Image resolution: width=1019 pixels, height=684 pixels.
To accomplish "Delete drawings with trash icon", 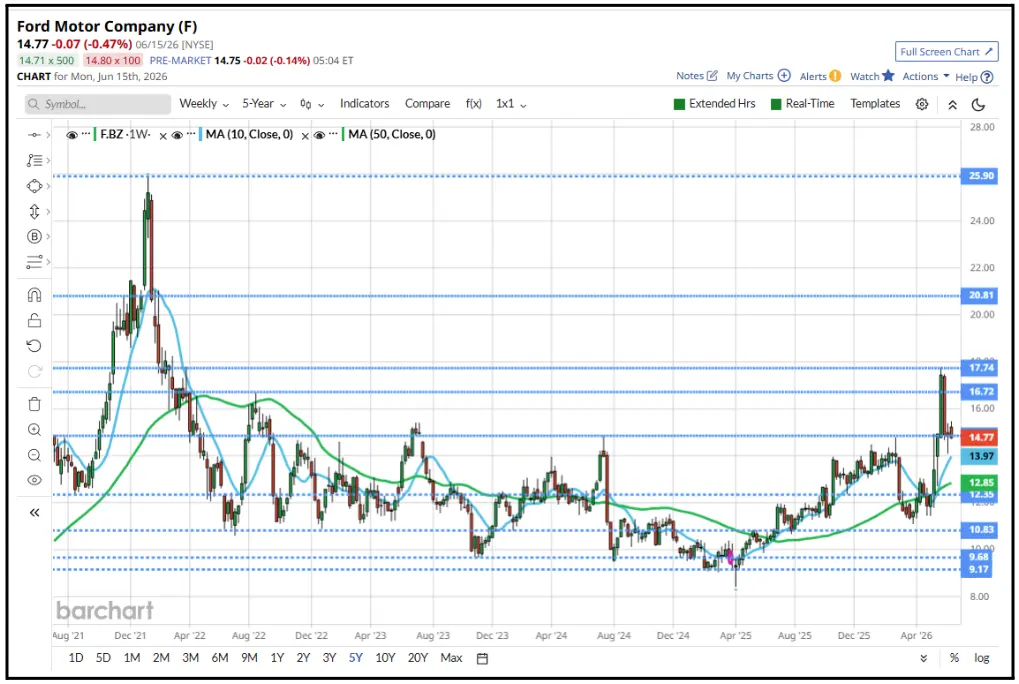I will click(x=34, y=404).
